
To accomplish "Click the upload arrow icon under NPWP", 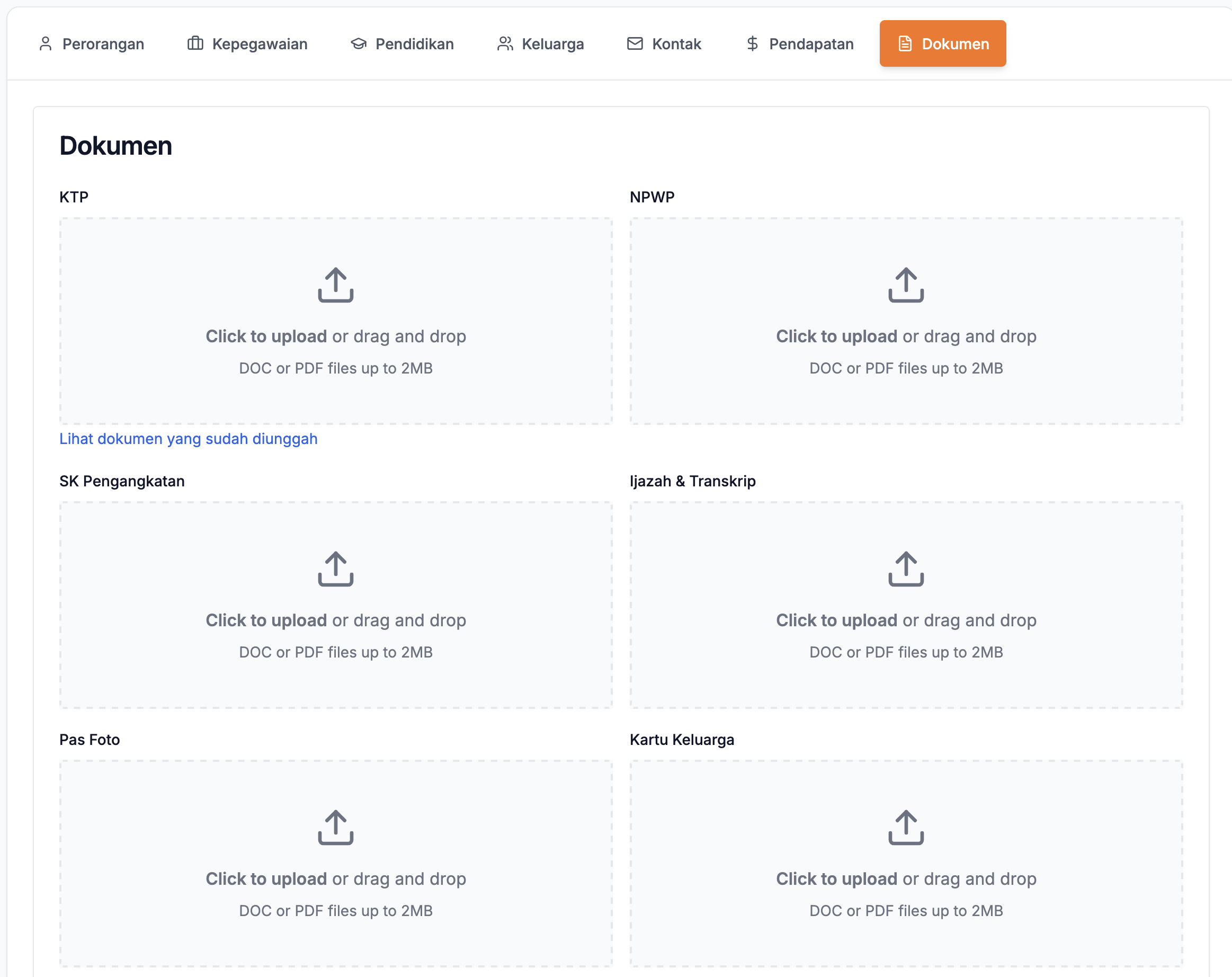I will pyautogui.click(x=906, y=285).
